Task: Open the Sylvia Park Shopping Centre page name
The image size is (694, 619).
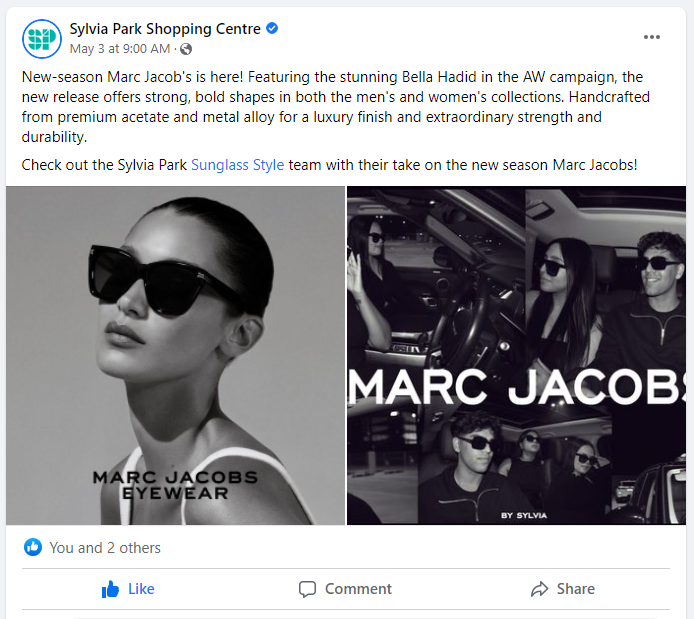Action: 165,29
